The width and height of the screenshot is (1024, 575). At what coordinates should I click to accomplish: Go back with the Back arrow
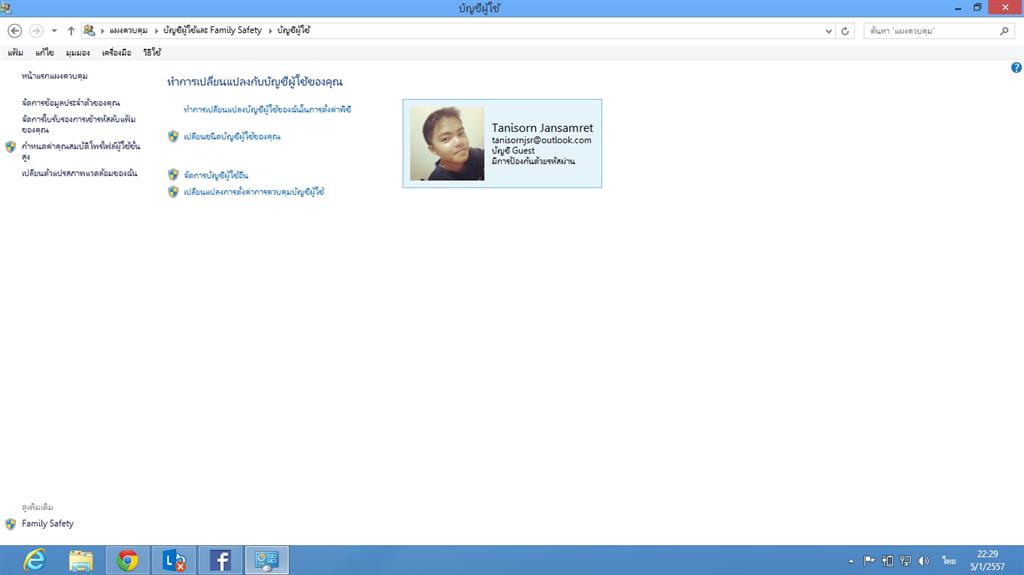point(14,31)
